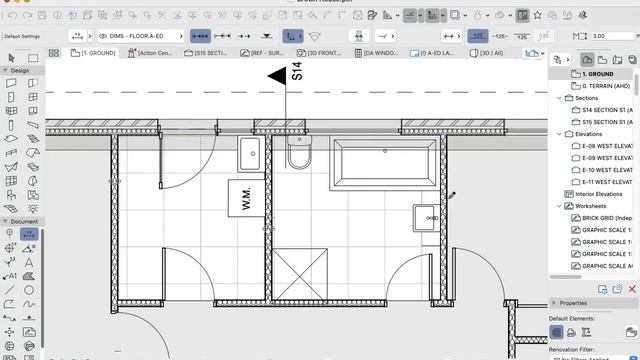Select the Angle Dimension tool
The height and width of the screenshot is (360, 640).
click(29, 248)
